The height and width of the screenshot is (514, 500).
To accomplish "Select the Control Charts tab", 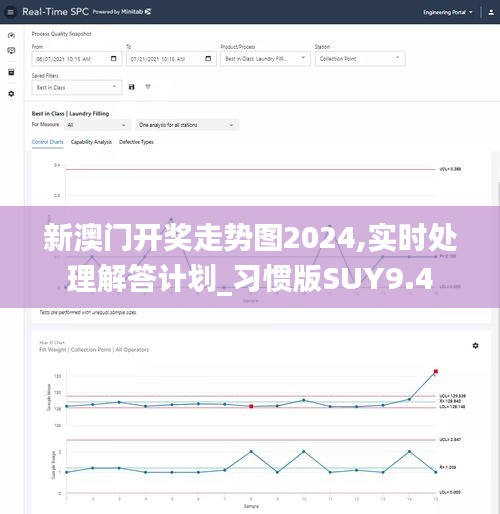I will point(48,142).
